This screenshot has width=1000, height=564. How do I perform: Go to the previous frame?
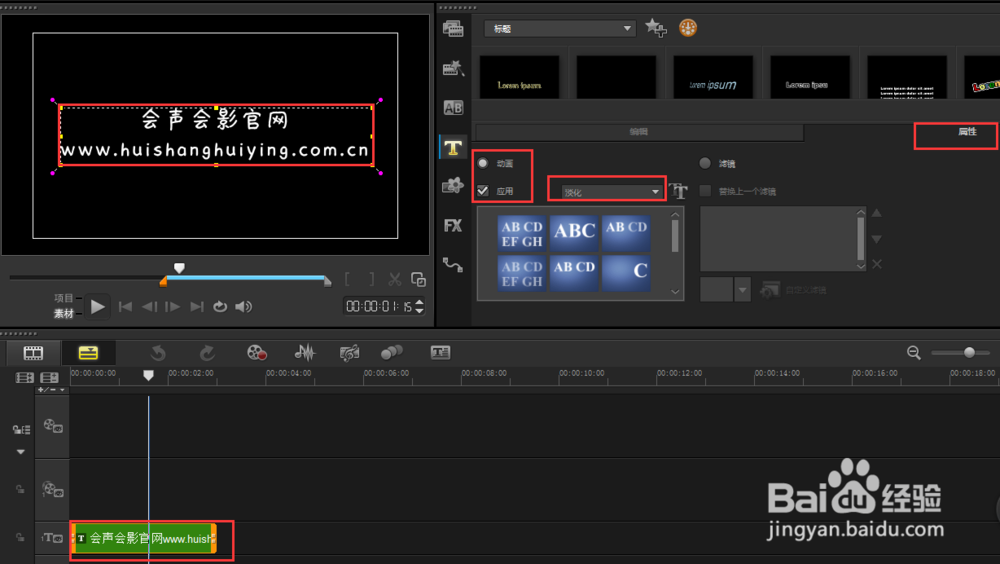point(149,307)
